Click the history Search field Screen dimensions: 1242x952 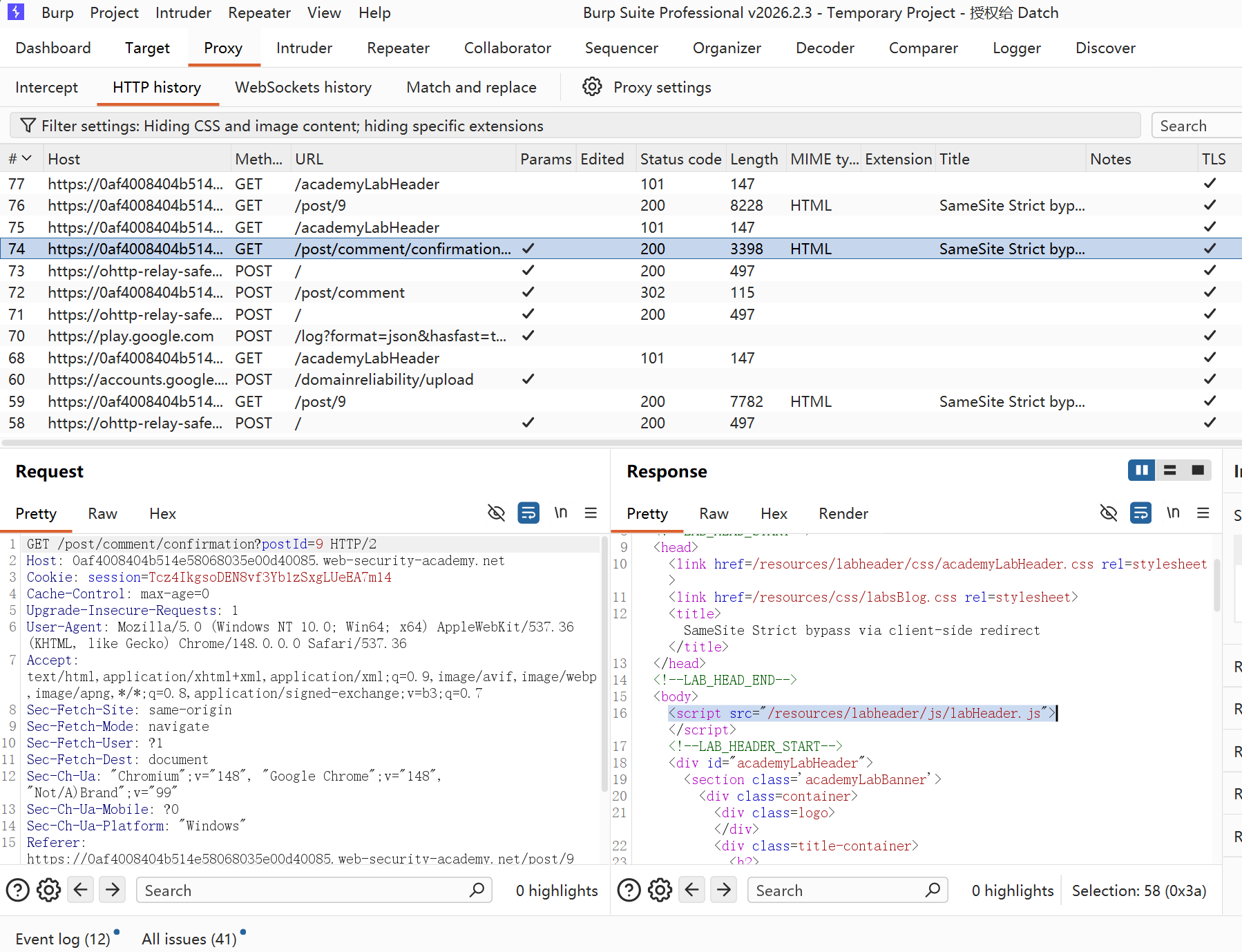coord(1196,125)
